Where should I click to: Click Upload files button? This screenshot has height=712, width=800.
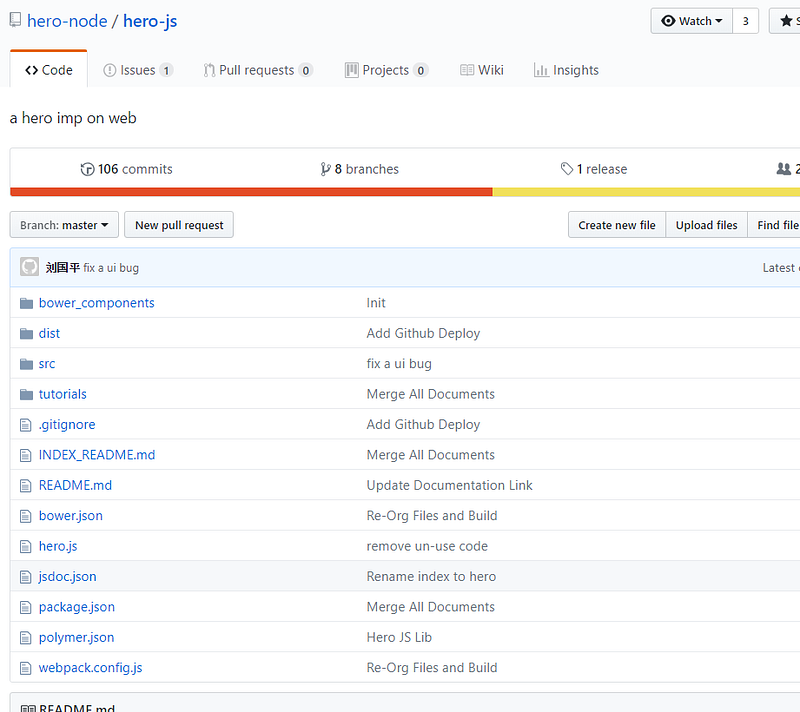(x=707, y=225)
